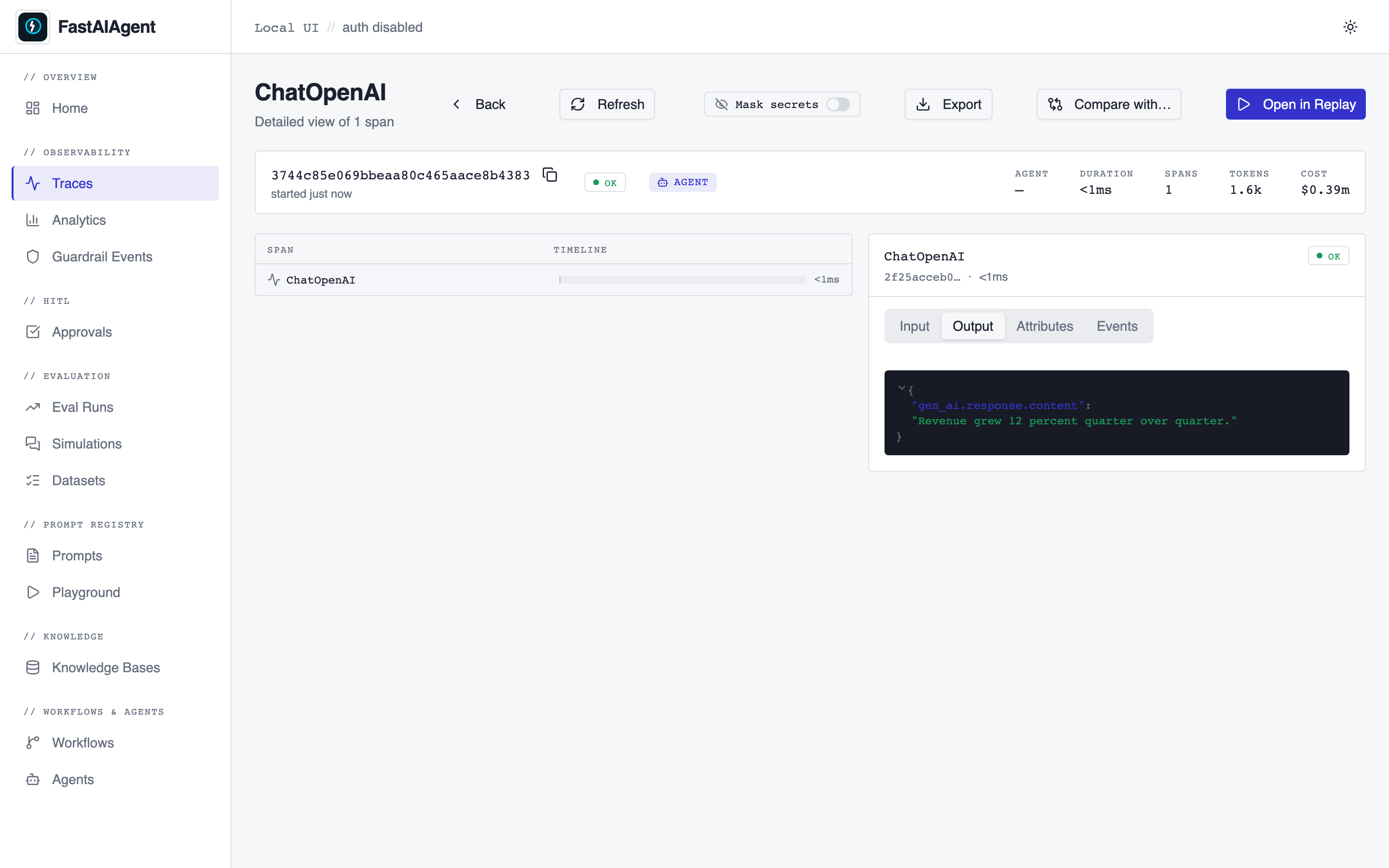Click the Traces pulse icon in the sidebar
This screenshot has height=868, width=1389.
click(33, 183)
